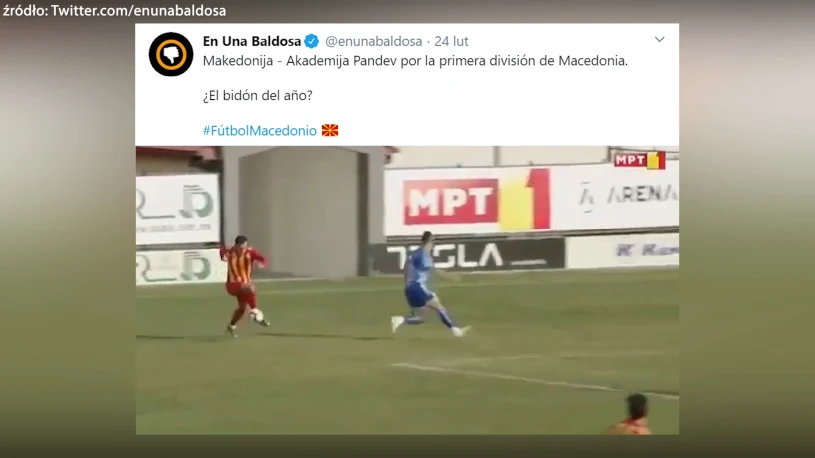Click the En Una Baldosa profile avatar
Screen dimensions: 815x458
[x=171, y=54]
